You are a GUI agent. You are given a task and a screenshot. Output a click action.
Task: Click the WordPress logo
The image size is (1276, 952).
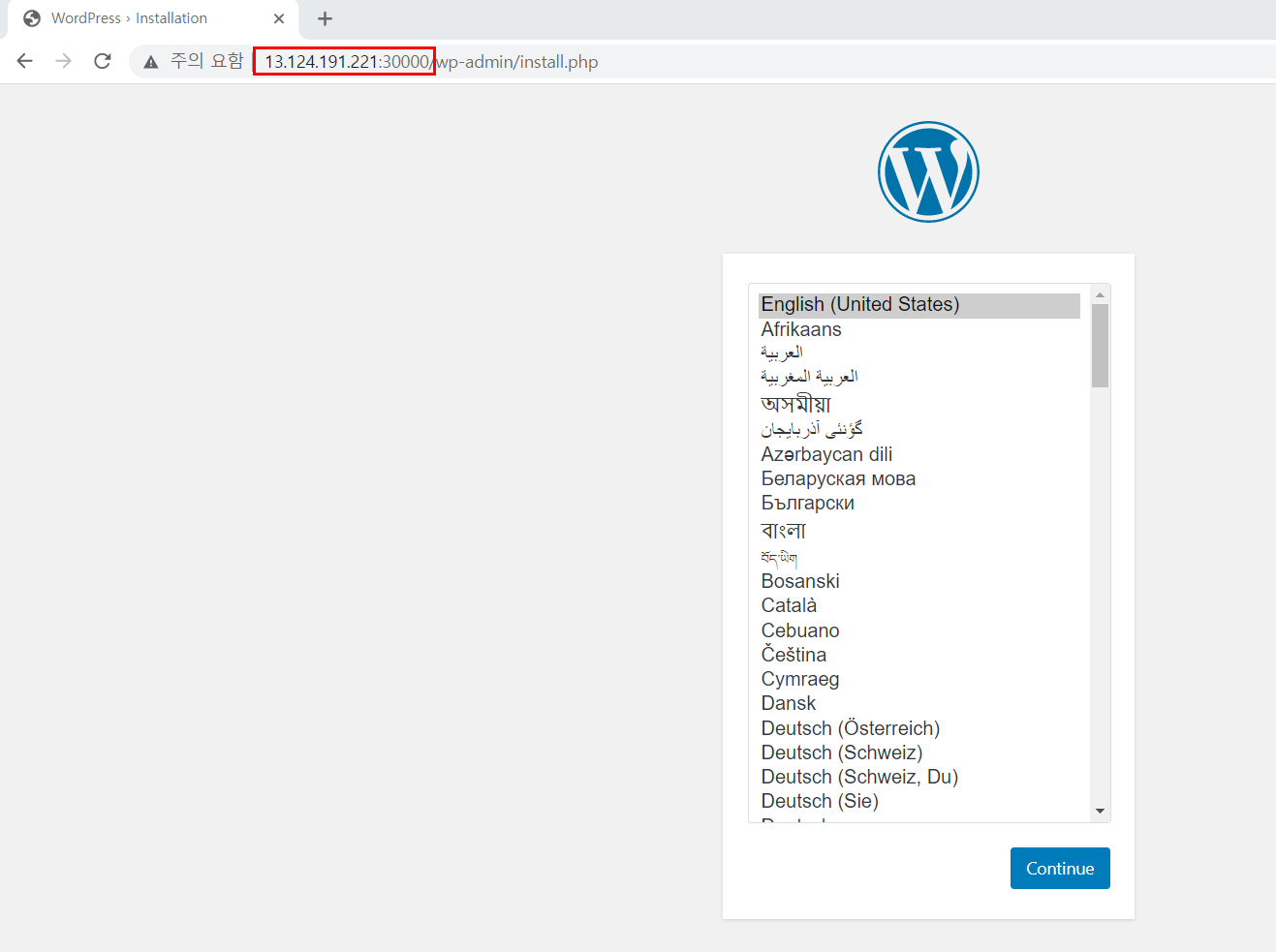click(928, 171)
